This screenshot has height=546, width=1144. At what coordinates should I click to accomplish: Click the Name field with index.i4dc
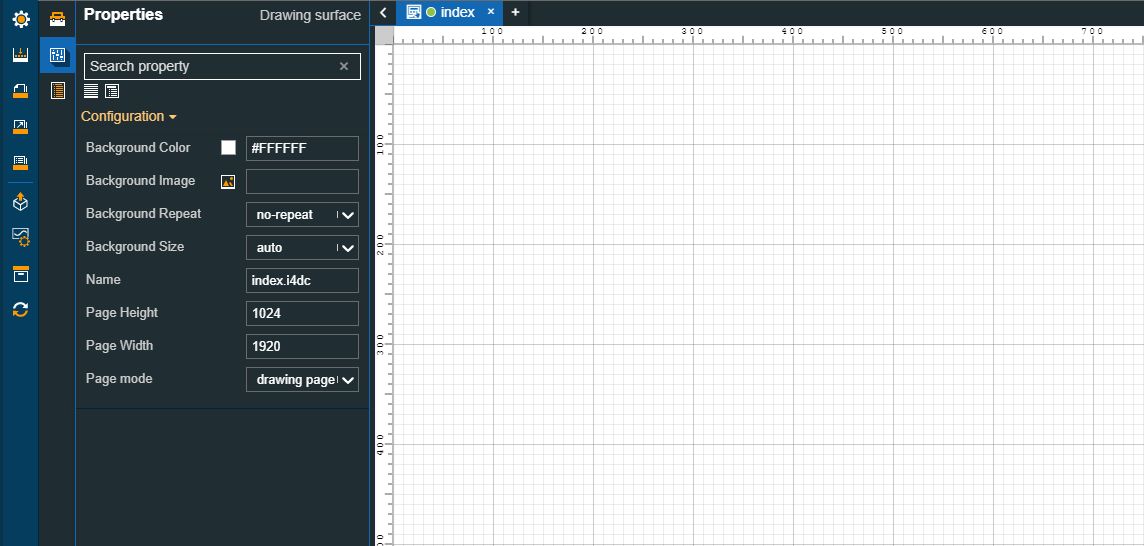pyautogui.click(x=302, y=280)
